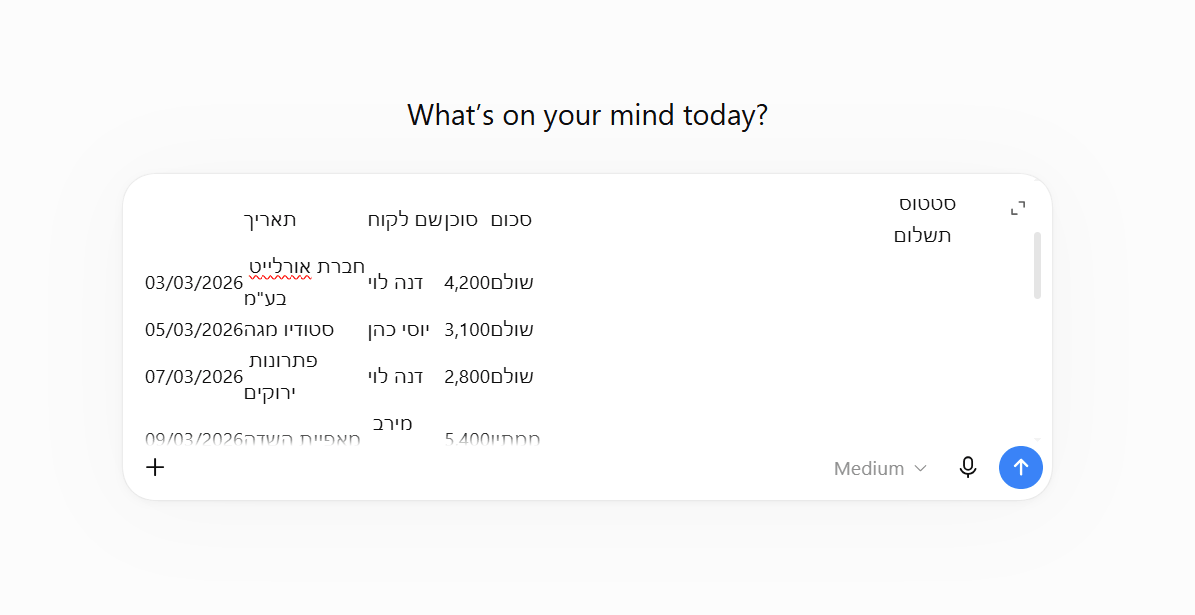The image size is (1195, 615).
Task: Expand the input box to full screen
Action: click(1017, 208)
